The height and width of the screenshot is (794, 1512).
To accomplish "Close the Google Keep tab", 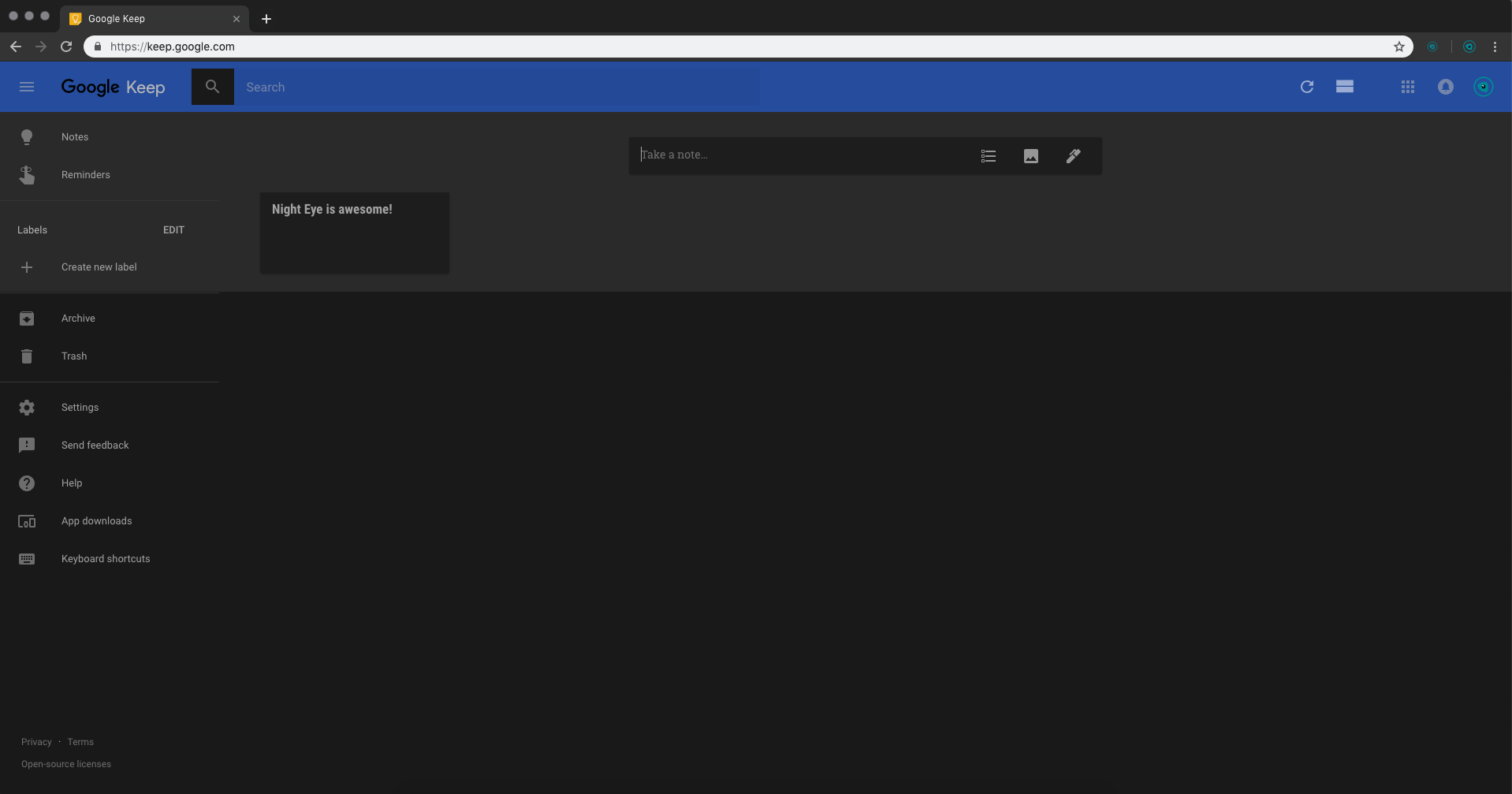I will [x=236, y=19].
